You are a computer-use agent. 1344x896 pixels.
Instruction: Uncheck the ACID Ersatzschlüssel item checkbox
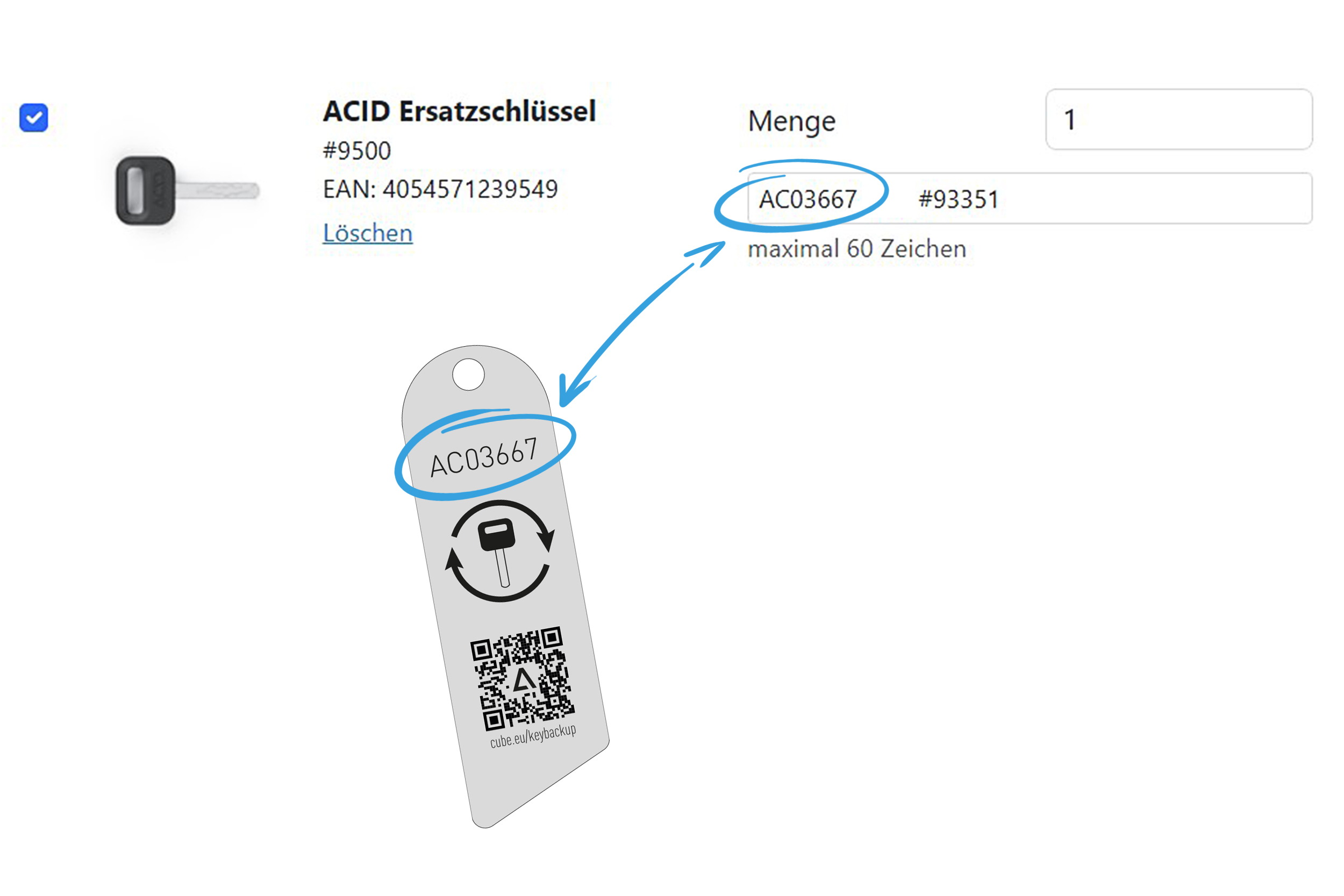pyautogui.click(x=34, y=118)
